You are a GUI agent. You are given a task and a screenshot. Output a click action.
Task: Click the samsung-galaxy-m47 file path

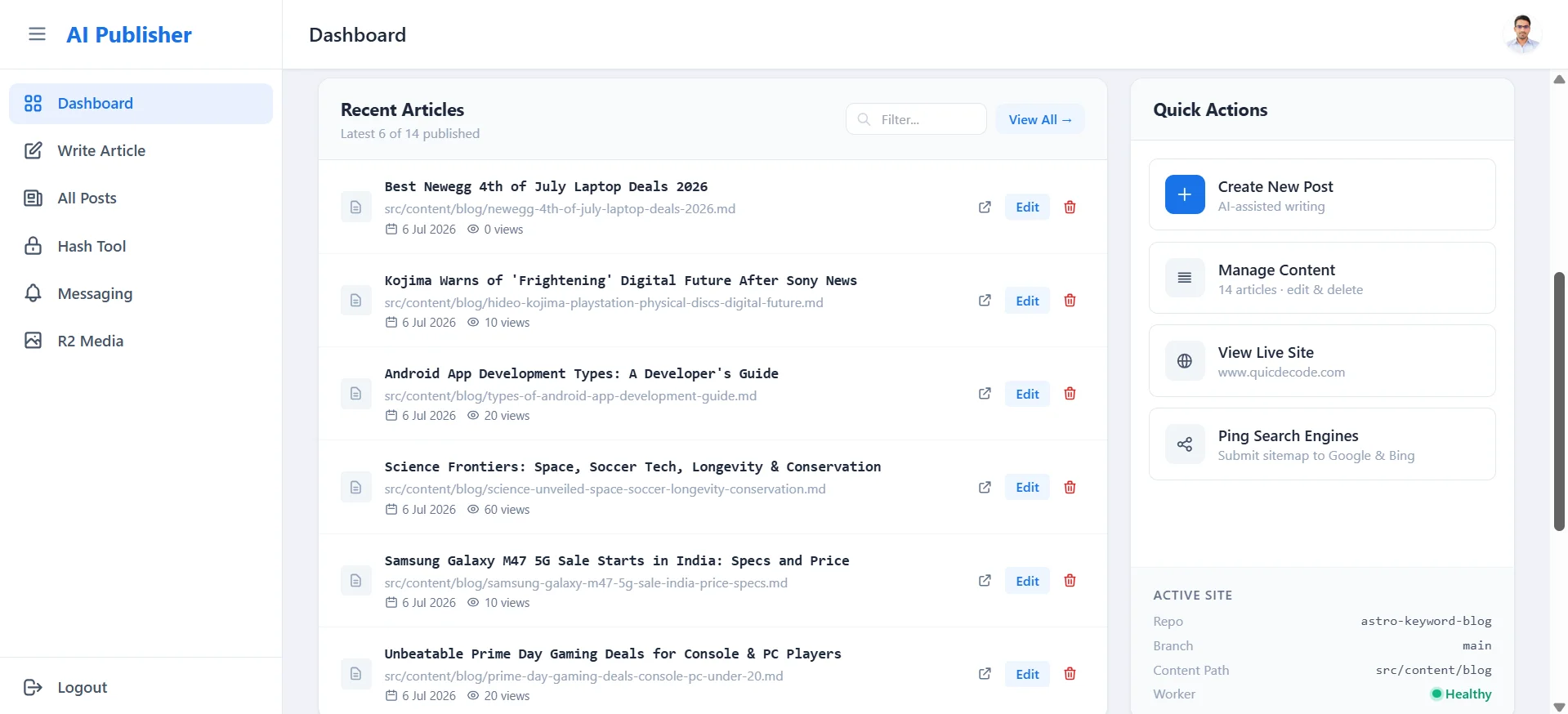pyautogui.click(x=586, y=583)
